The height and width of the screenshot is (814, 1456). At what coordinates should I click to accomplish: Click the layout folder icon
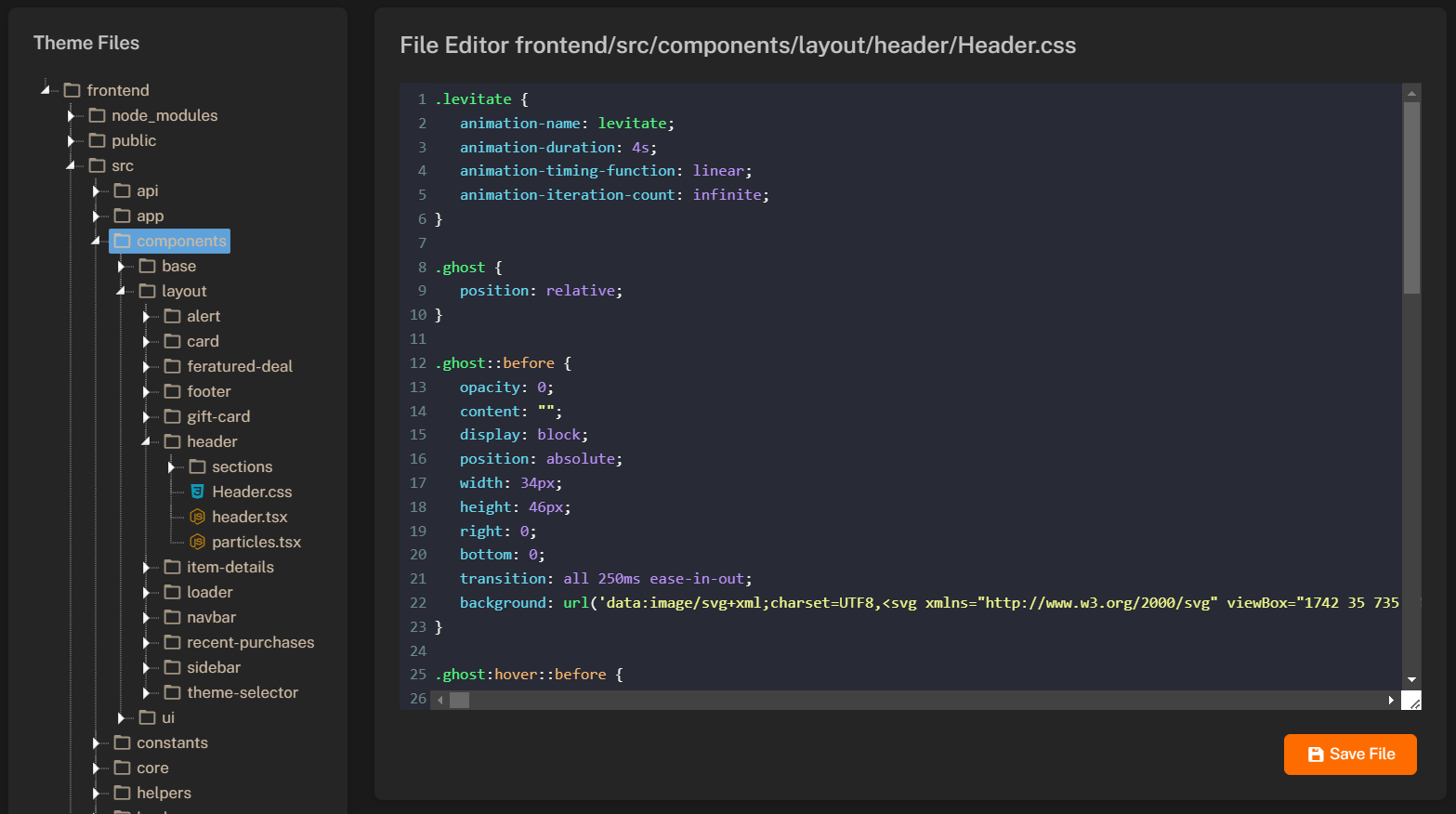pos(147,291)
